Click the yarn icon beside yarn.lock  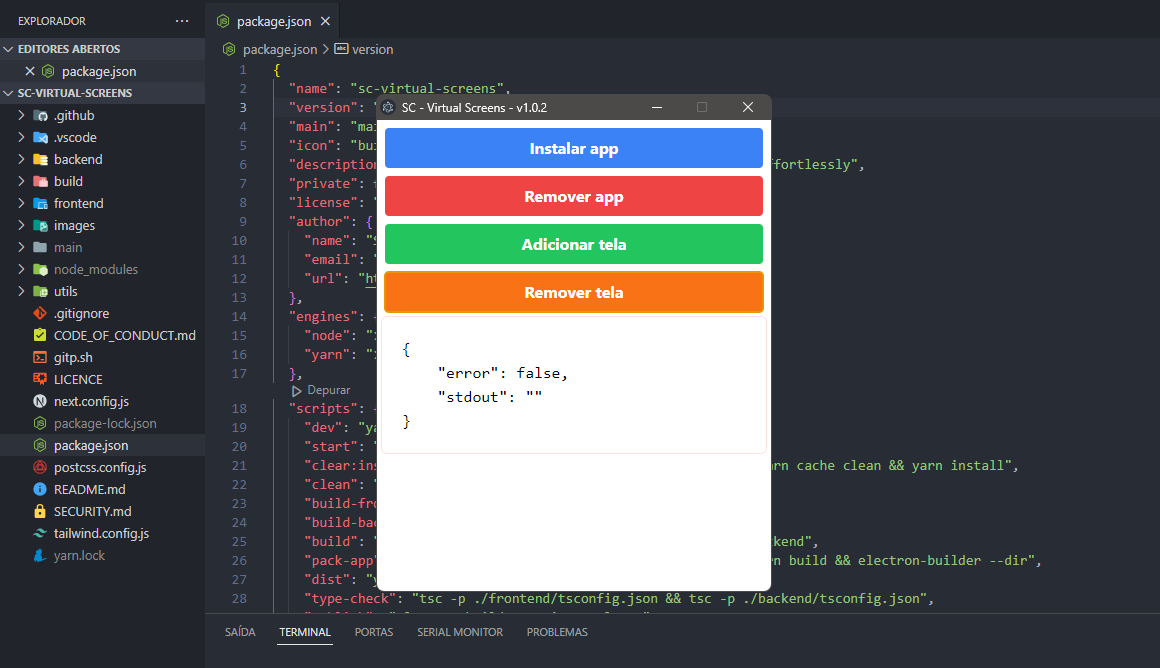pyautogui.click(x=40, y=555)
